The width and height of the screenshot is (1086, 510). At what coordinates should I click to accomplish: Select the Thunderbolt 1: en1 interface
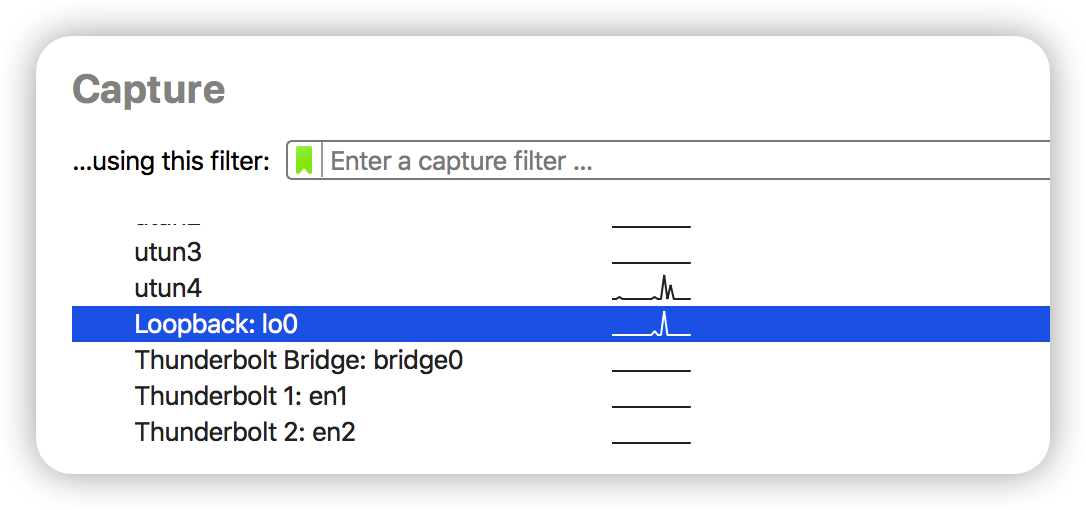241,397
